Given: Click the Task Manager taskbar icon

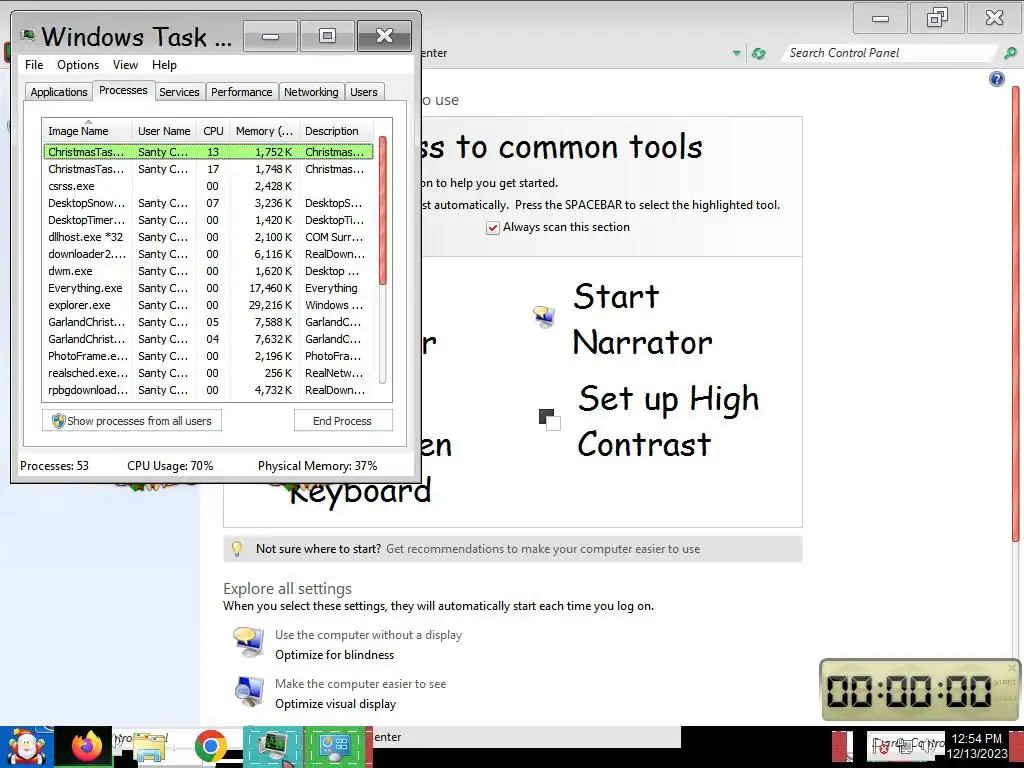Looking at the screenshot, I should 273,747.
